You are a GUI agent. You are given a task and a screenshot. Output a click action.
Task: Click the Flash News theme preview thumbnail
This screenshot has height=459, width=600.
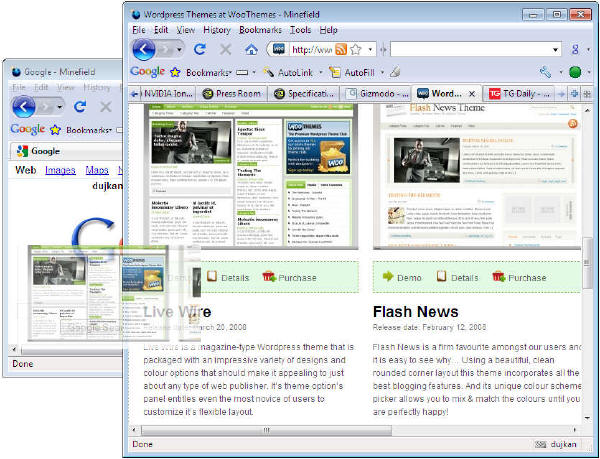477,176
